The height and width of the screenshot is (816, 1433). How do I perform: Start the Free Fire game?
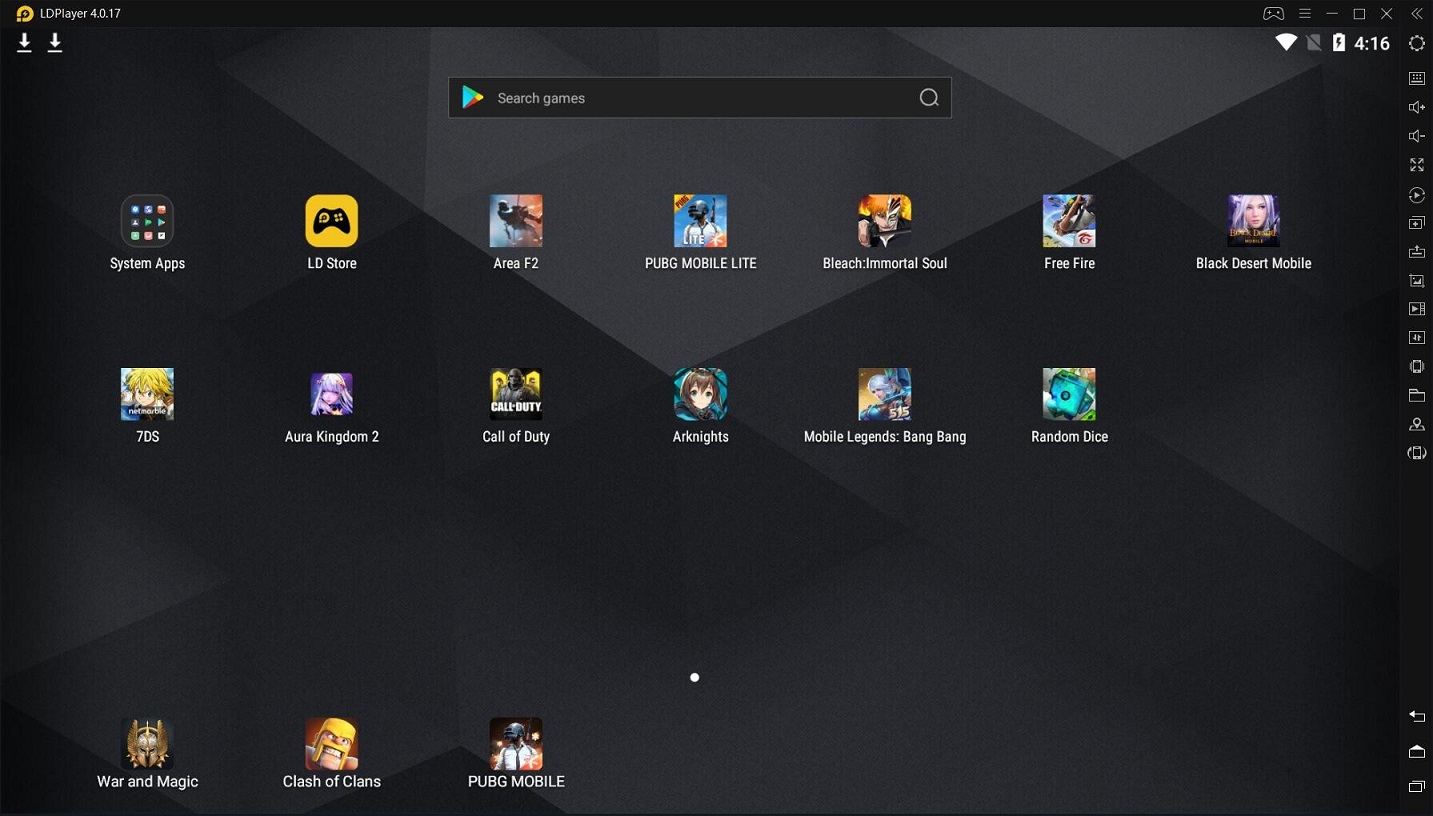(1069, 221)
